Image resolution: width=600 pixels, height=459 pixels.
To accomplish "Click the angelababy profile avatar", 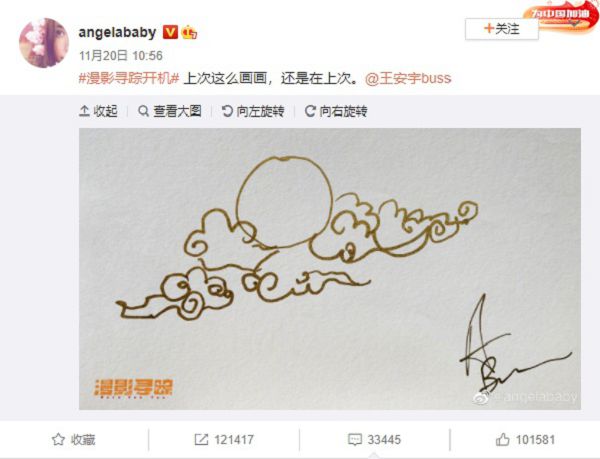I will click(44, 43).
